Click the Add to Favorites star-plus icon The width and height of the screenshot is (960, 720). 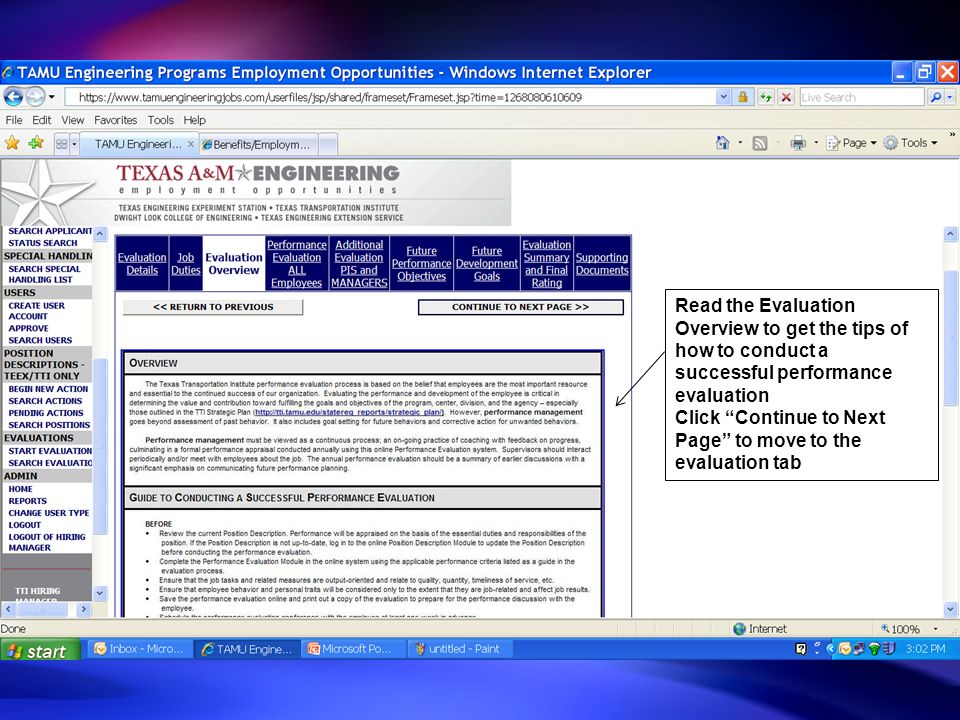(36, 143)
